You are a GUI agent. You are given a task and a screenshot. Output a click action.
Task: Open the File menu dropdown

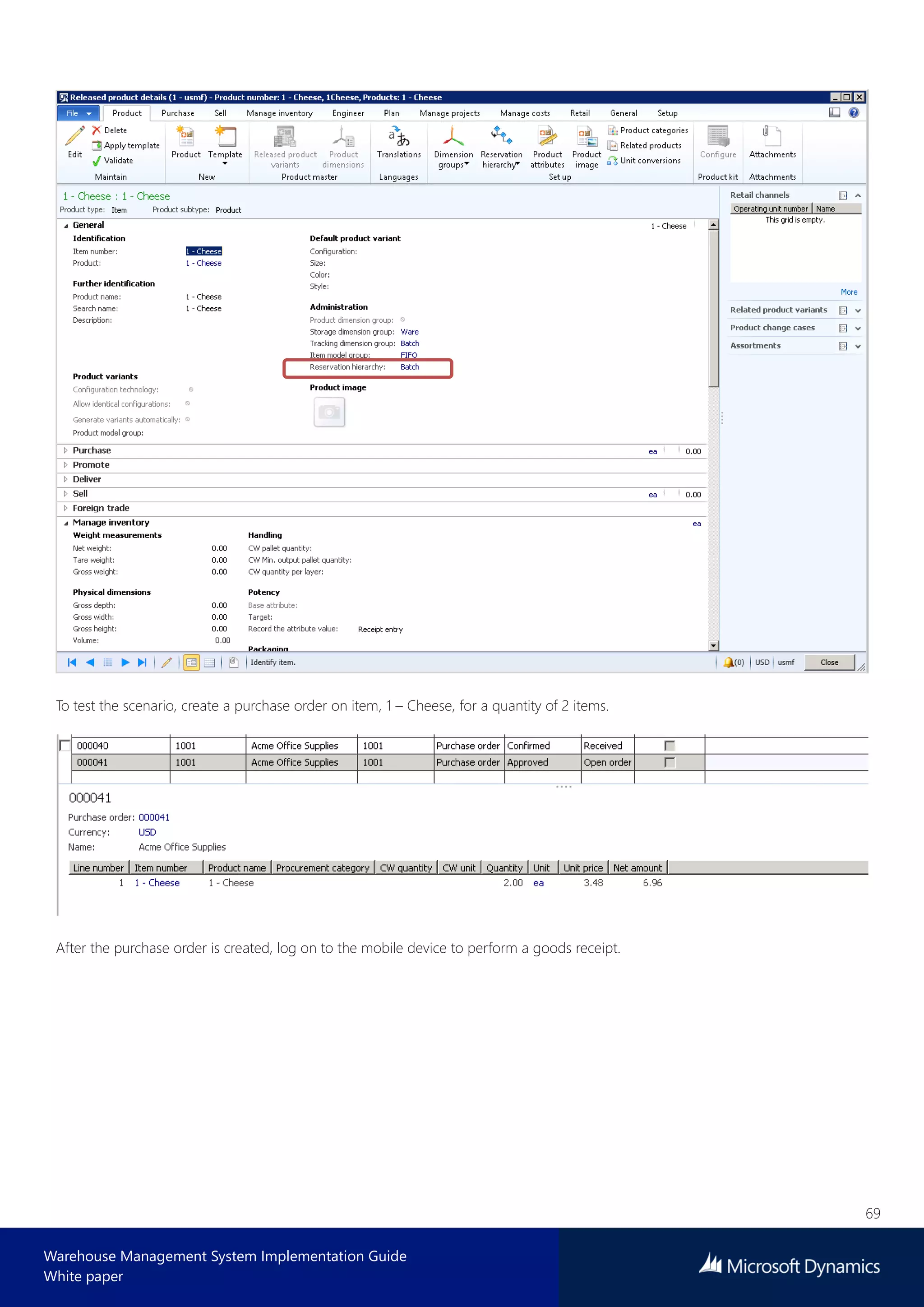coord(79,113)
